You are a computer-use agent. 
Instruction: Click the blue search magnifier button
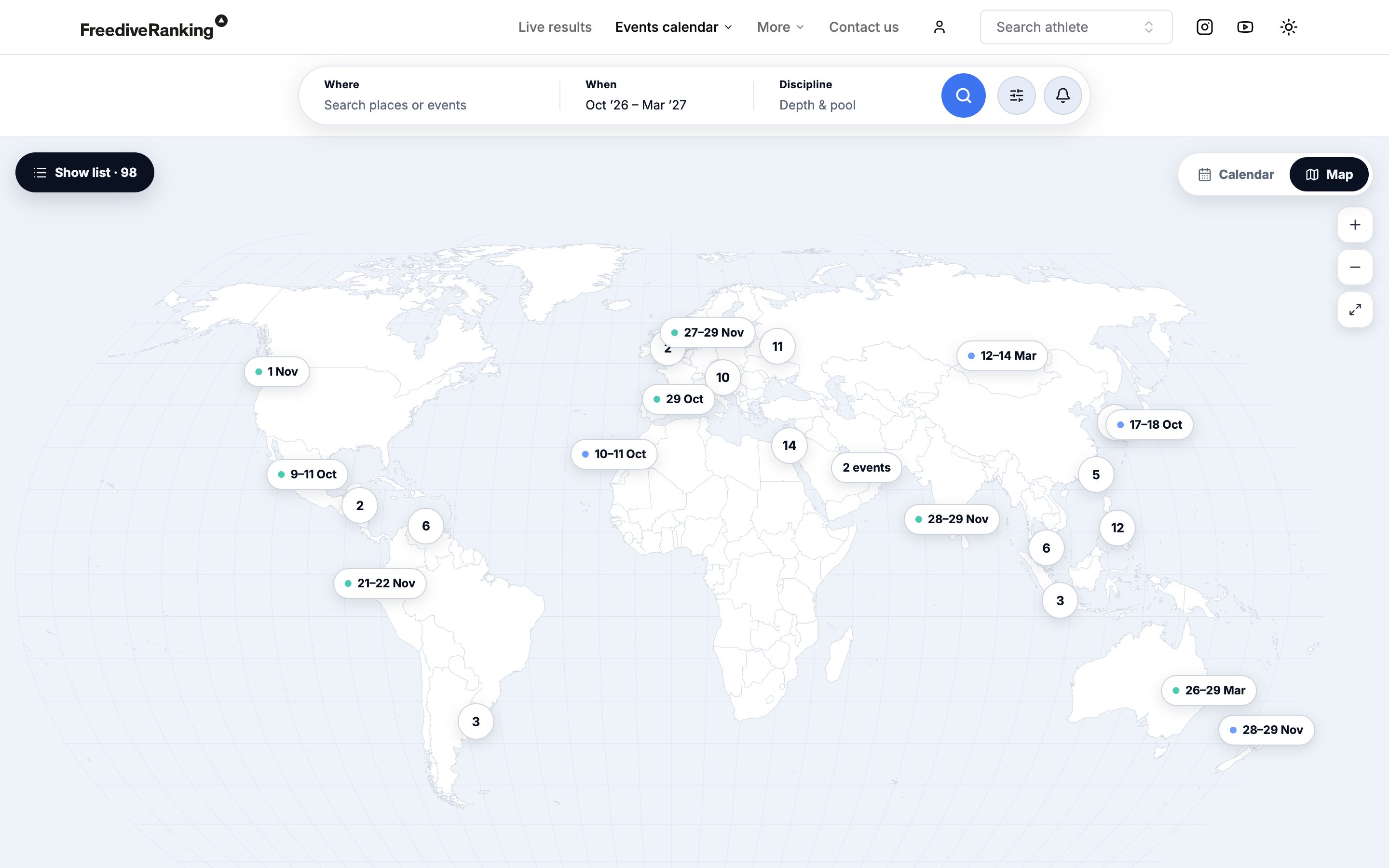(963, 95)
